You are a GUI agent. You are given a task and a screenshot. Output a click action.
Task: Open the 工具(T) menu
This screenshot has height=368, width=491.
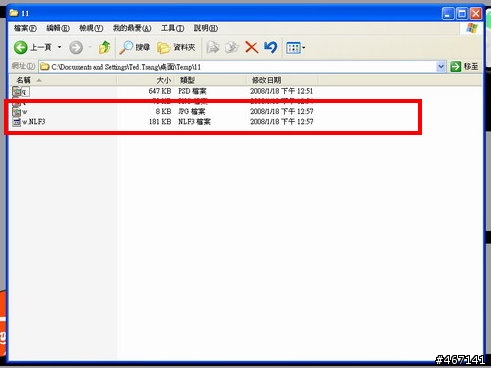pyautogui.click(x=172, y=28)
